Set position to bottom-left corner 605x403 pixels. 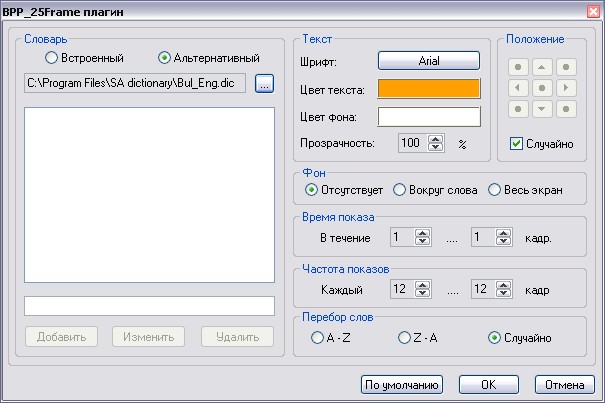point(518,109)
